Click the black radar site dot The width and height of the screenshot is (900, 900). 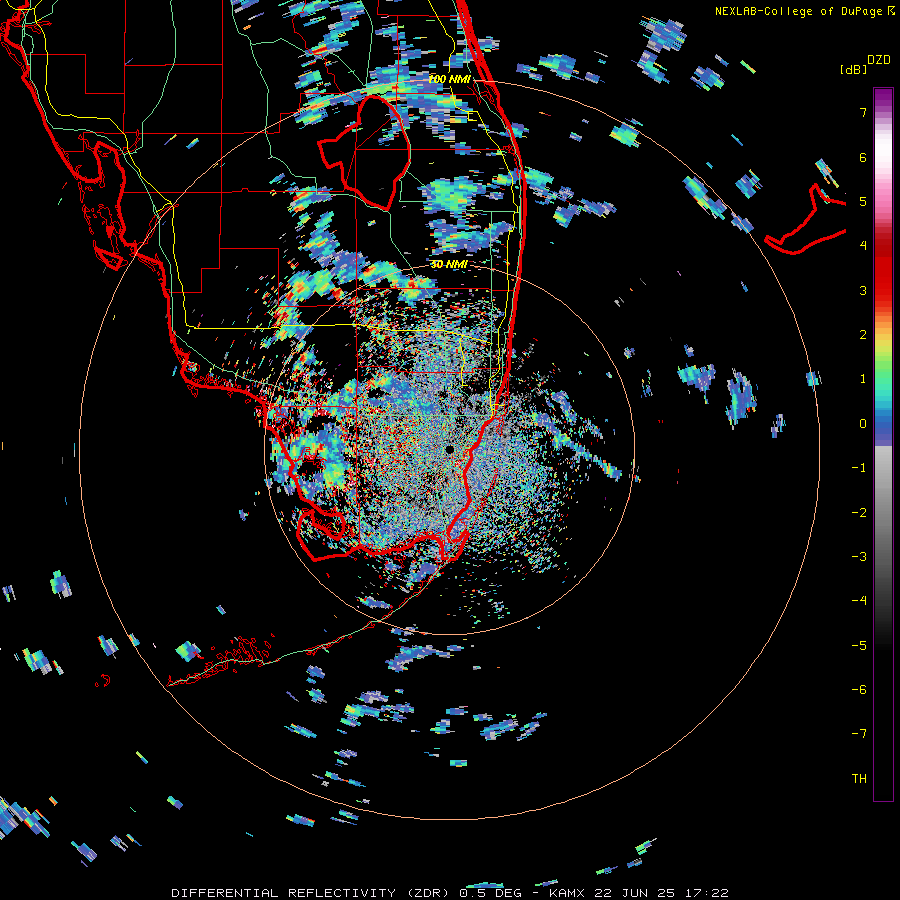tap(449, 449)
